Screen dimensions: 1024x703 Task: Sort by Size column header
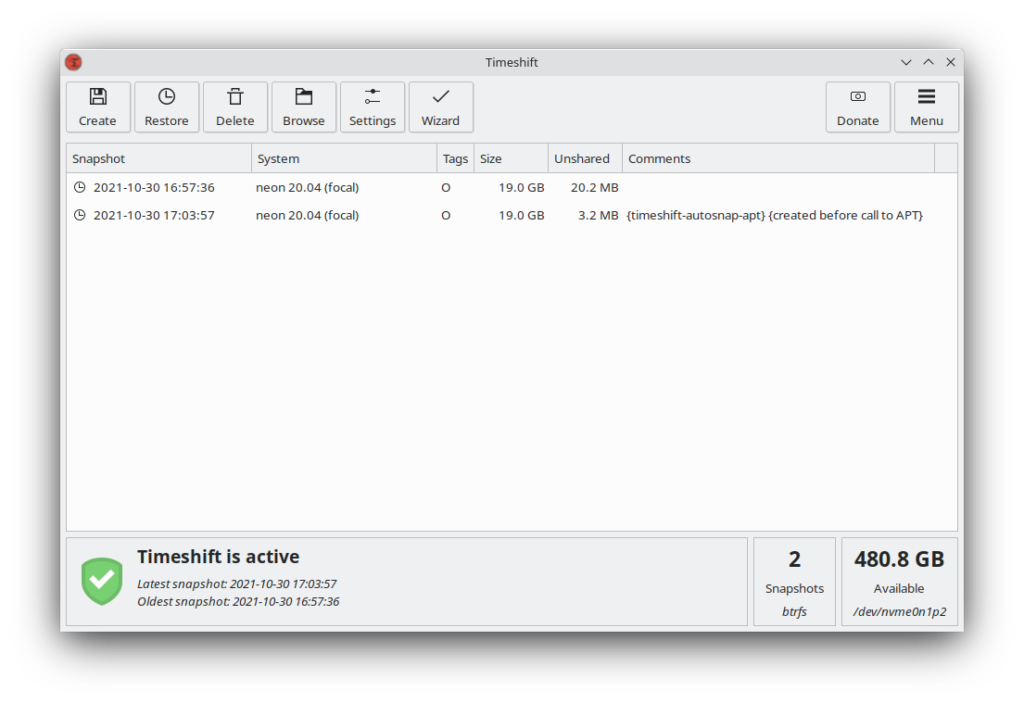click(511, 159)
